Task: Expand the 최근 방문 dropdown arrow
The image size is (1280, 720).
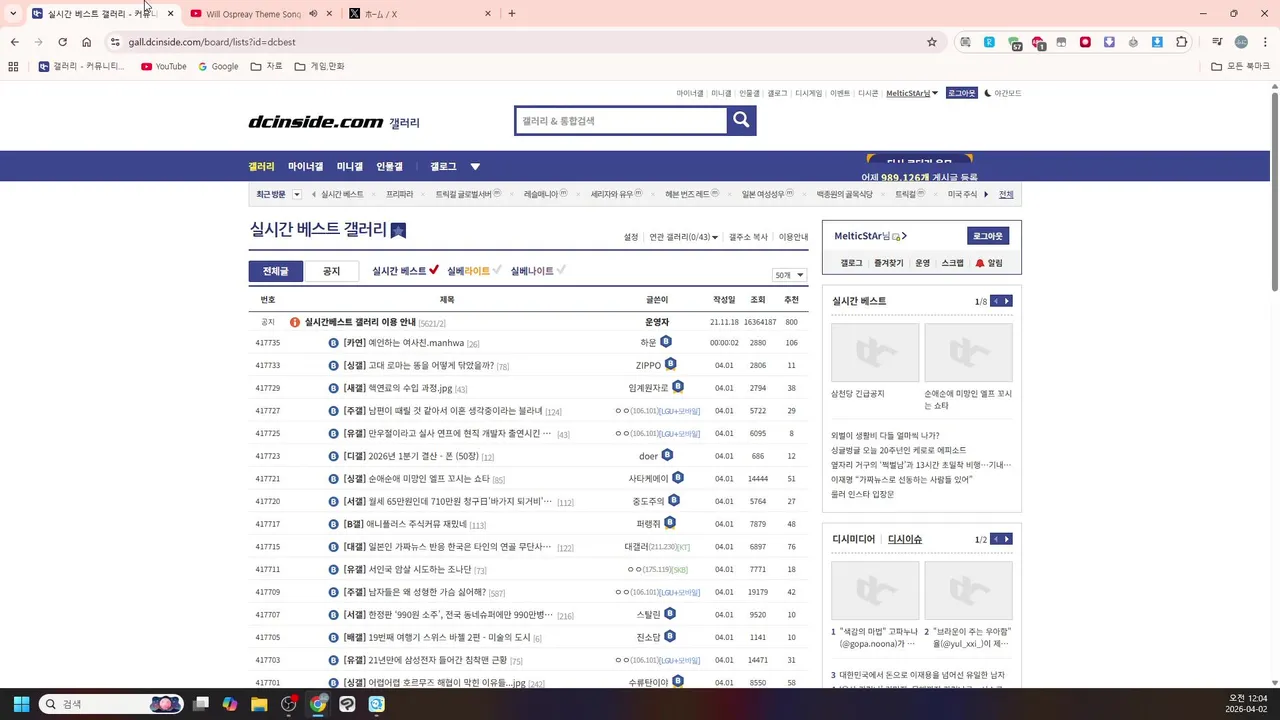Action: (x=297, y=194)
